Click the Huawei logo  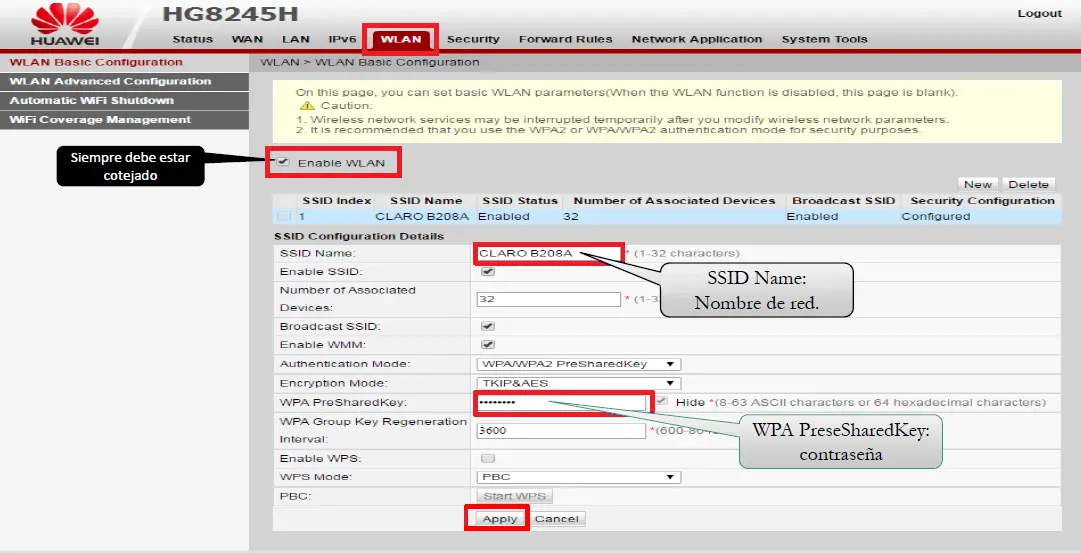tap(65, 23)
